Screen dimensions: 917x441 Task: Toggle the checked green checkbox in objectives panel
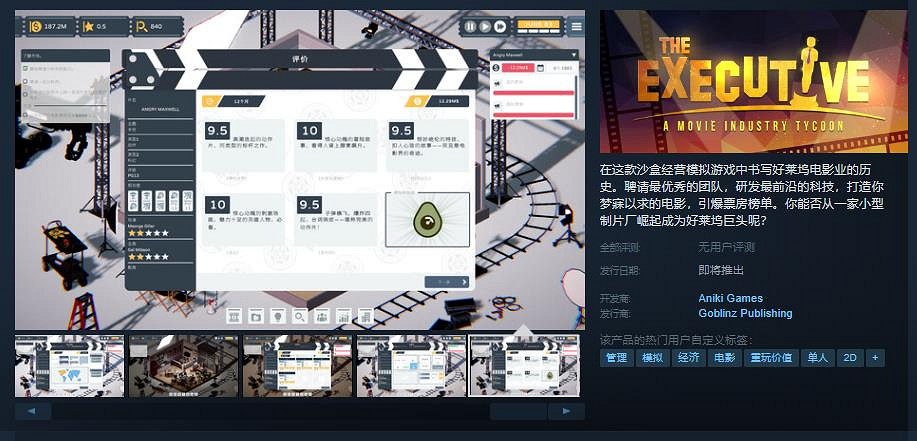[x=25, y=68]
